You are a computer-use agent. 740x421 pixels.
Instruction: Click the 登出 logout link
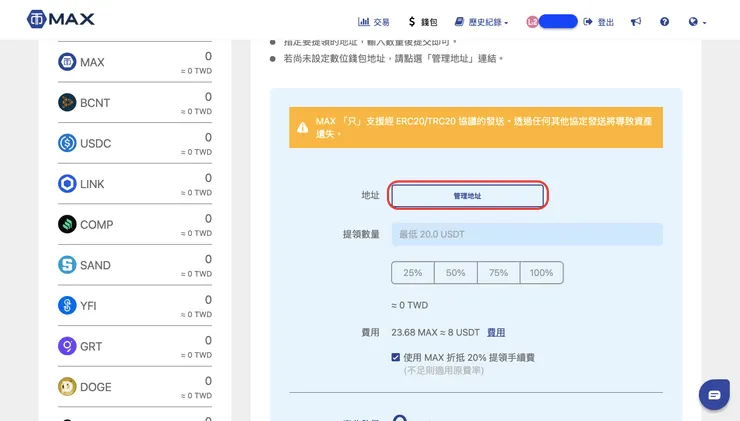[x=599, y=22]
